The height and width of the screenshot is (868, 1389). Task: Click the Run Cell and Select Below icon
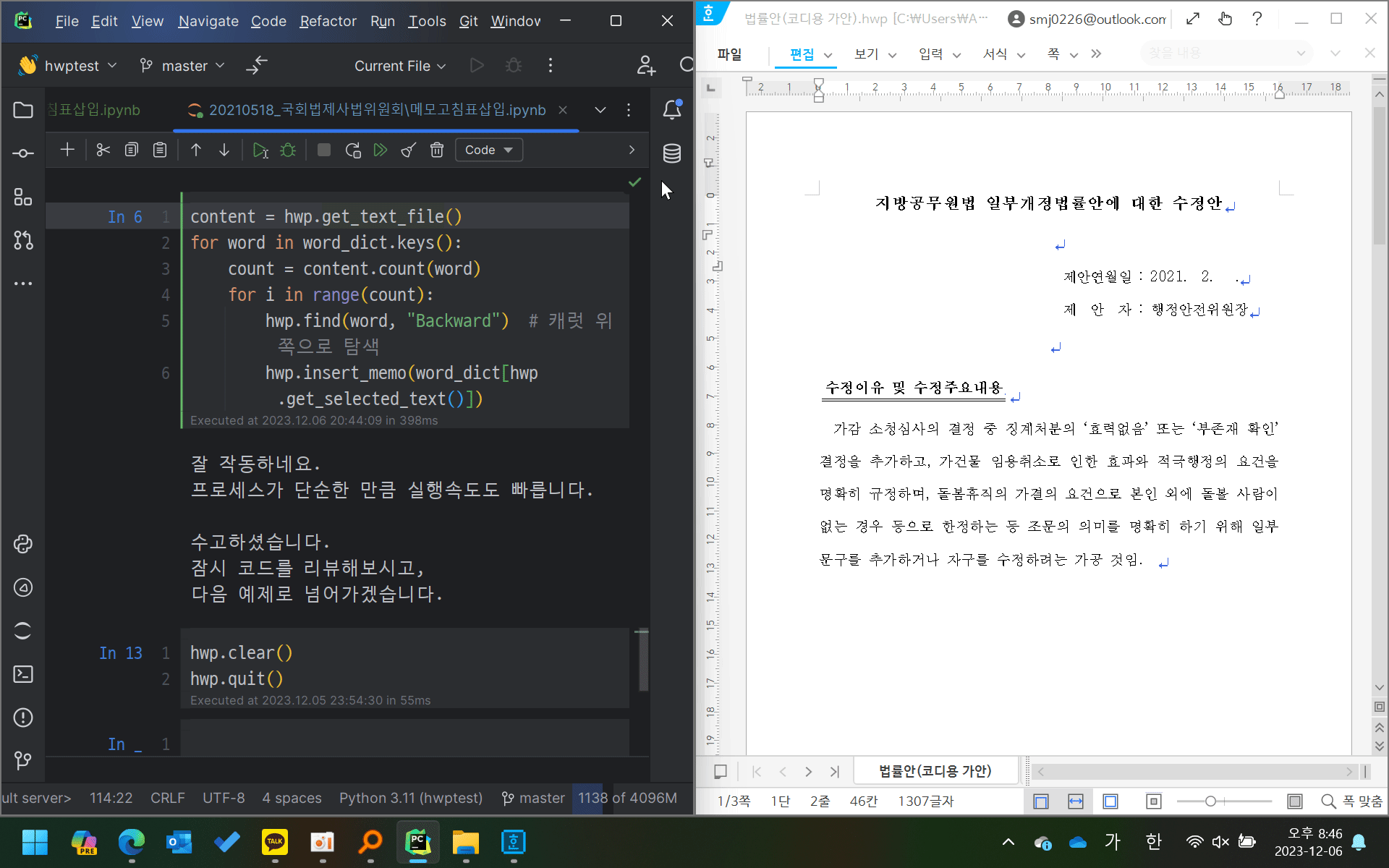tap(260, 150)
